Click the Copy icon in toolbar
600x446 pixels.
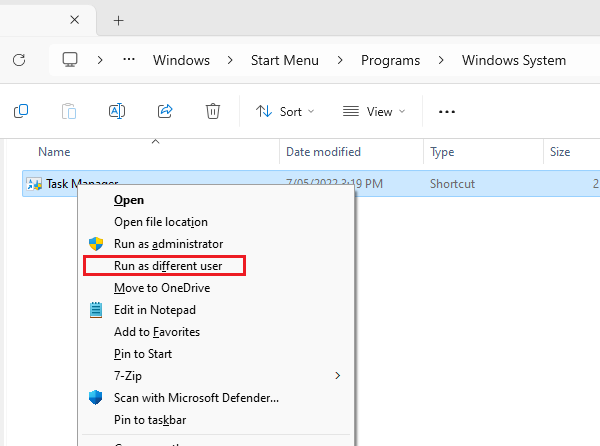click(21, 111)
